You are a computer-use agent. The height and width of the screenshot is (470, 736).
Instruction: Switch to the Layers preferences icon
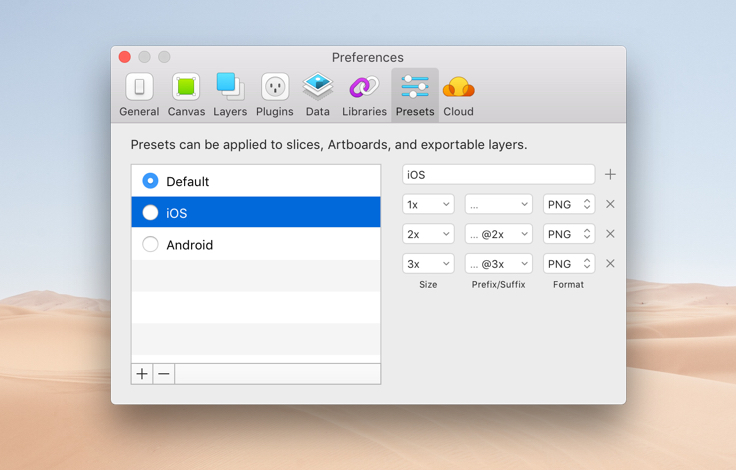point(230,95)
